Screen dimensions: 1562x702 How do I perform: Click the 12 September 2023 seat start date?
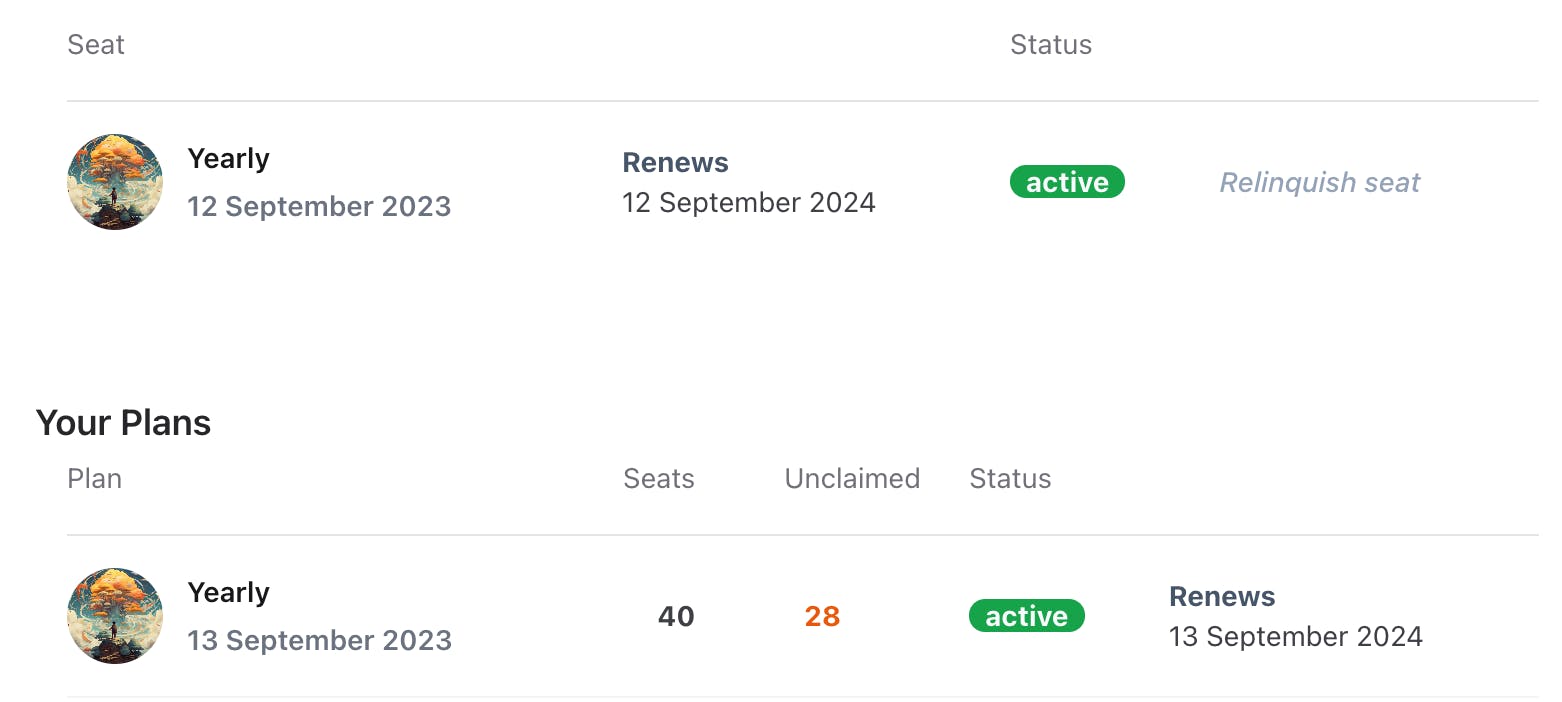319,207
